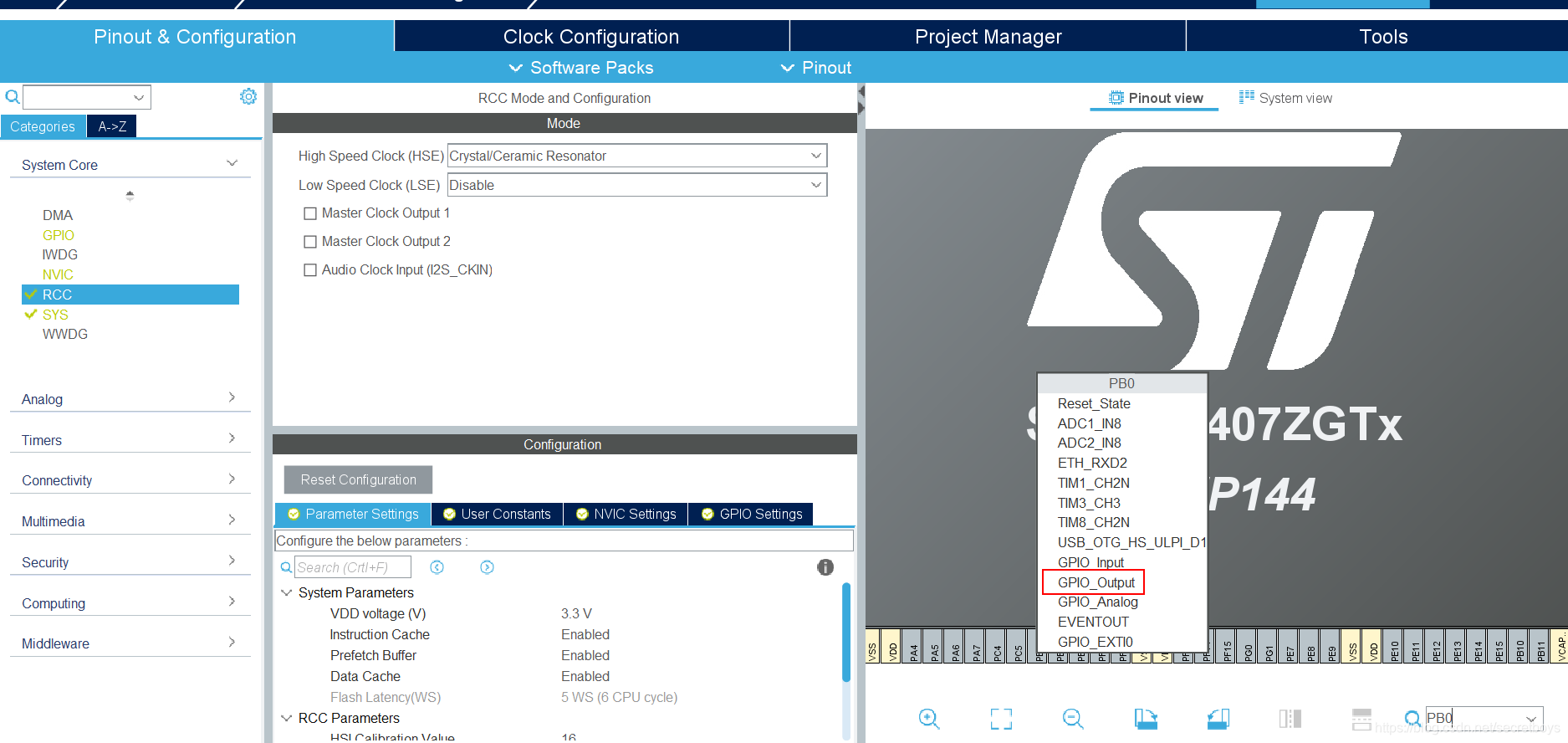Select the PF15 pin on the chip
This screenshot has width=1568, height=743.
click(1227, 646)
